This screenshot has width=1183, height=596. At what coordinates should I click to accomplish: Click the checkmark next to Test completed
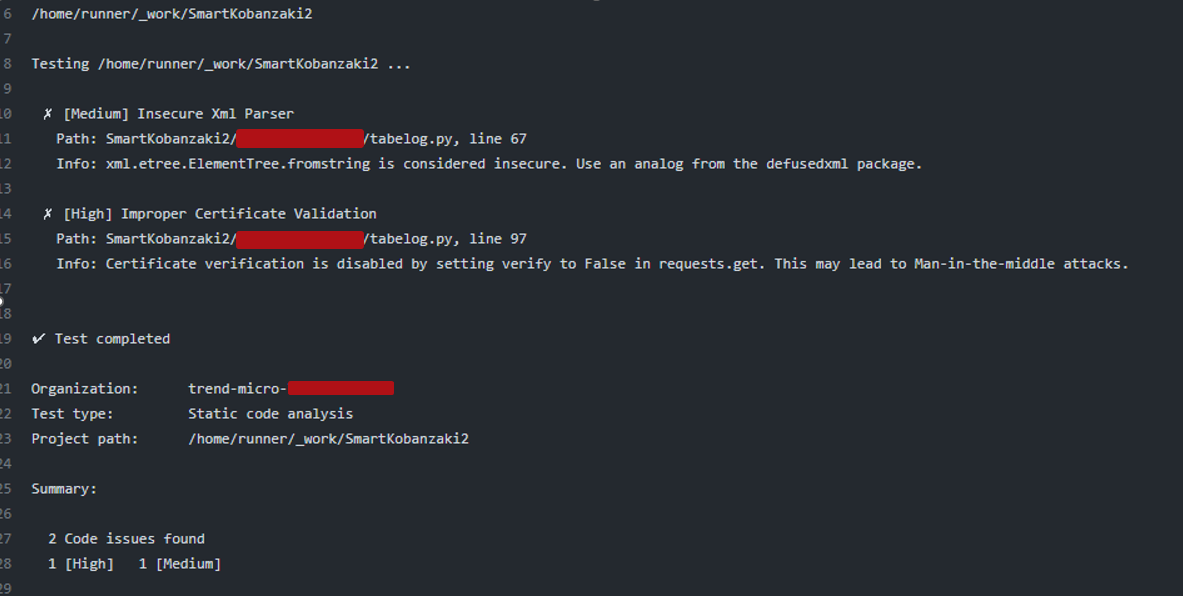tap(38, 339)
